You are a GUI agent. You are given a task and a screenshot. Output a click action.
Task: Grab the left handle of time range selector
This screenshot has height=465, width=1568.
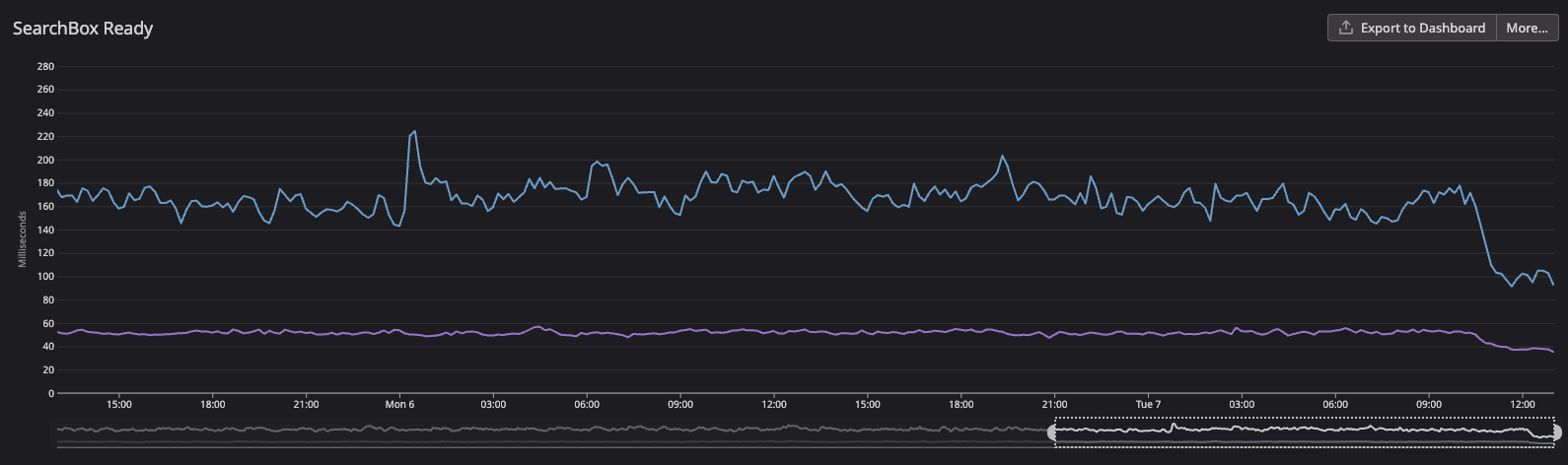1051,432
